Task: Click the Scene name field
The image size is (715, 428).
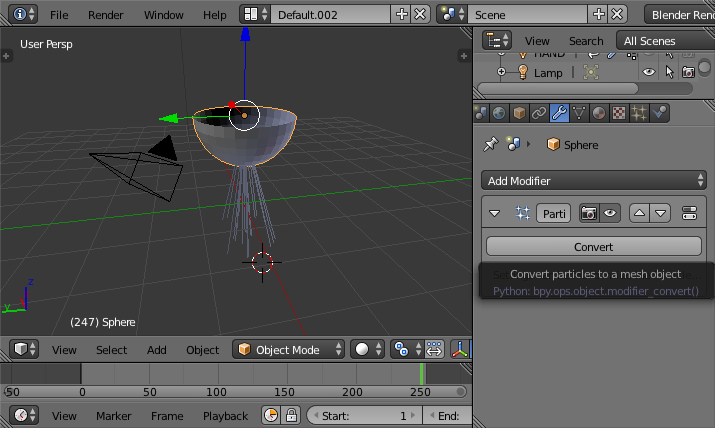Action: pos(528,15)
